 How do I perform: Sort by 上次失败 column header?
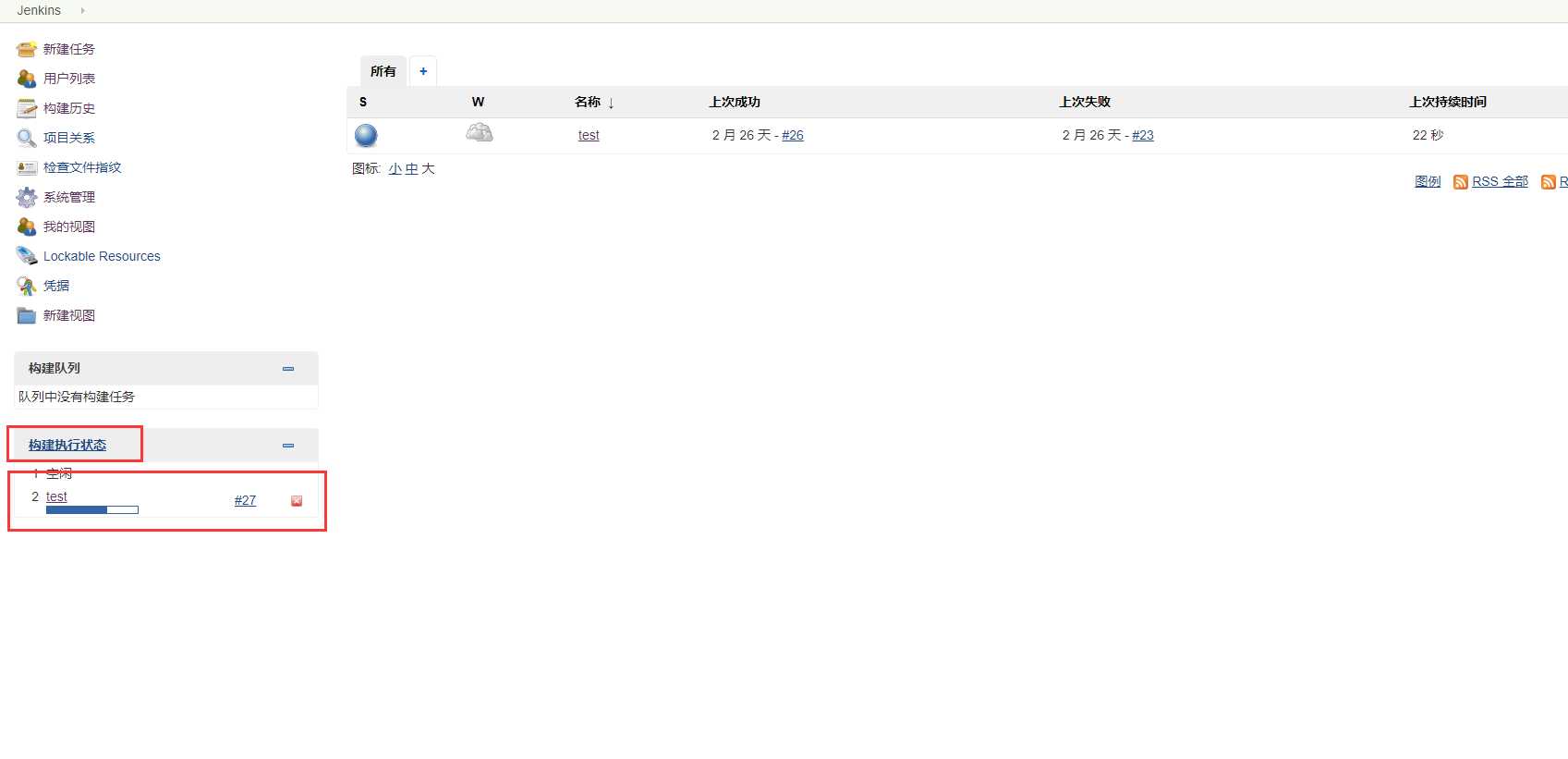coord(1085,102)
